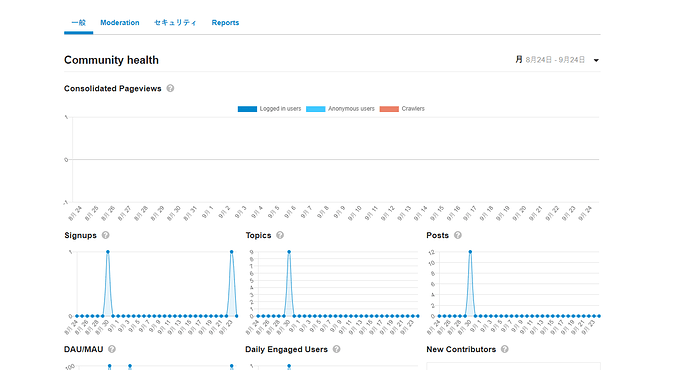Open the New Contributors report title
The image size is (690, 370).
pyautogui.click(x=461, y=349)
